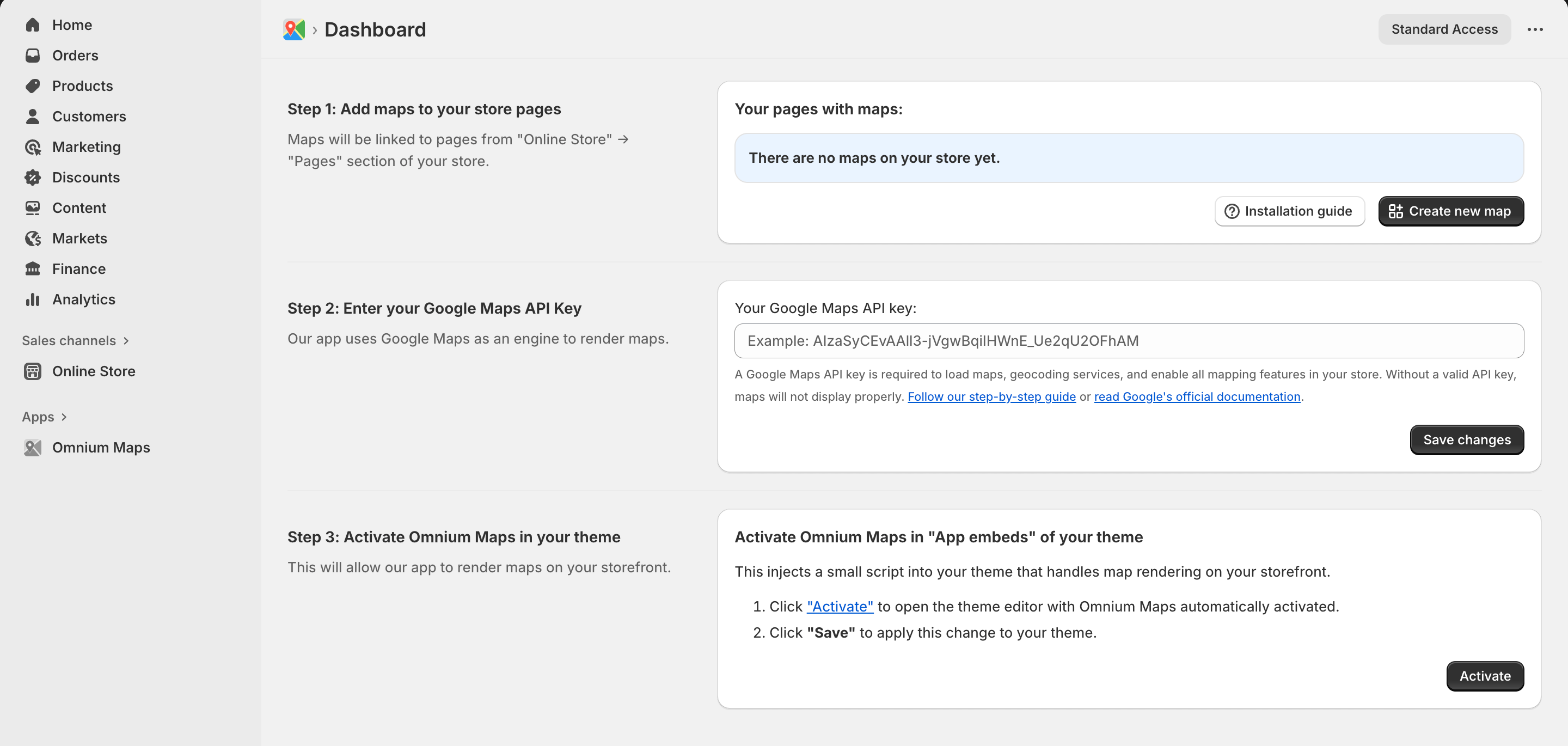Open the Finance bank icon
The height and width of the screenshot is (746, 1568).
point(33,268)
